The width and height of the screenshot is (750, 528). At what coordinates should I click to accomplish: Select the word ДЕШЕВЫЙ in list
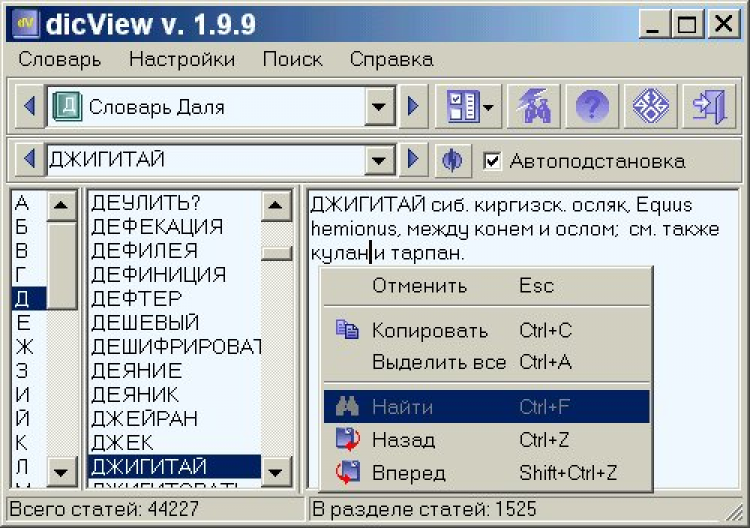pyautogui.click(x=175, y=323)
